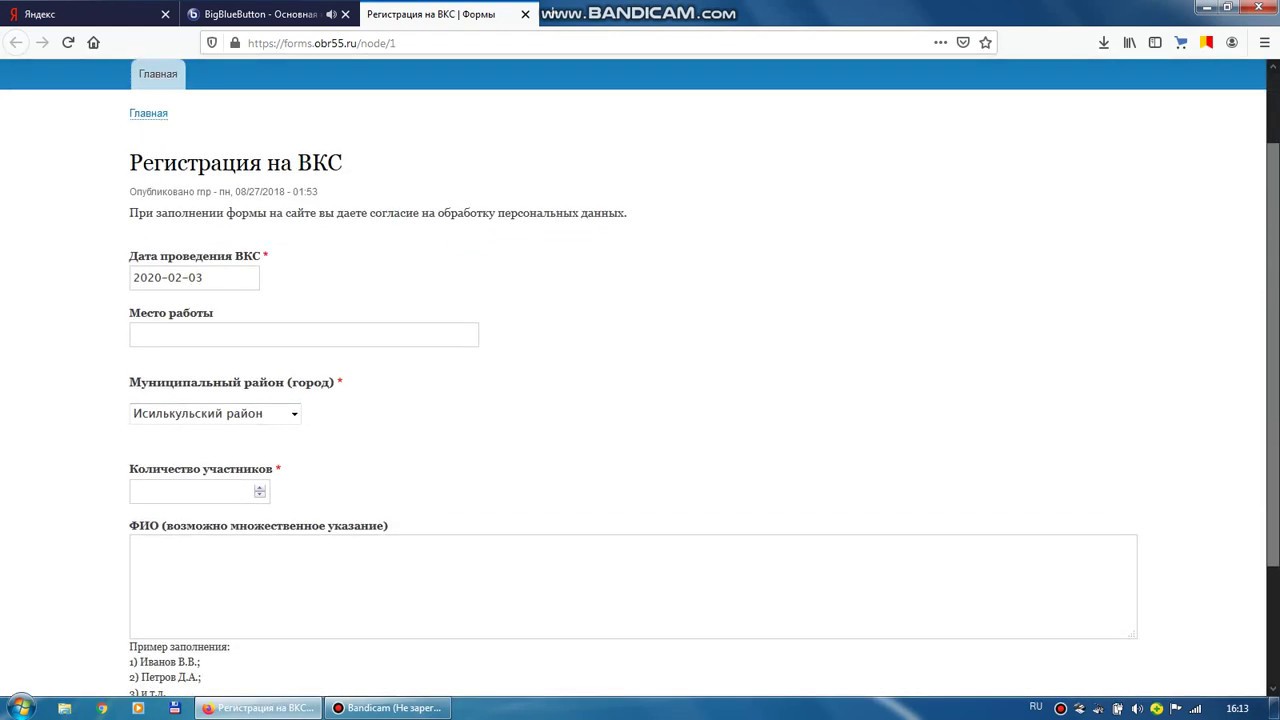1280x720 pixels.
Task: Select the Регистрация на ВКС browser tab
Action: [448, 14]
